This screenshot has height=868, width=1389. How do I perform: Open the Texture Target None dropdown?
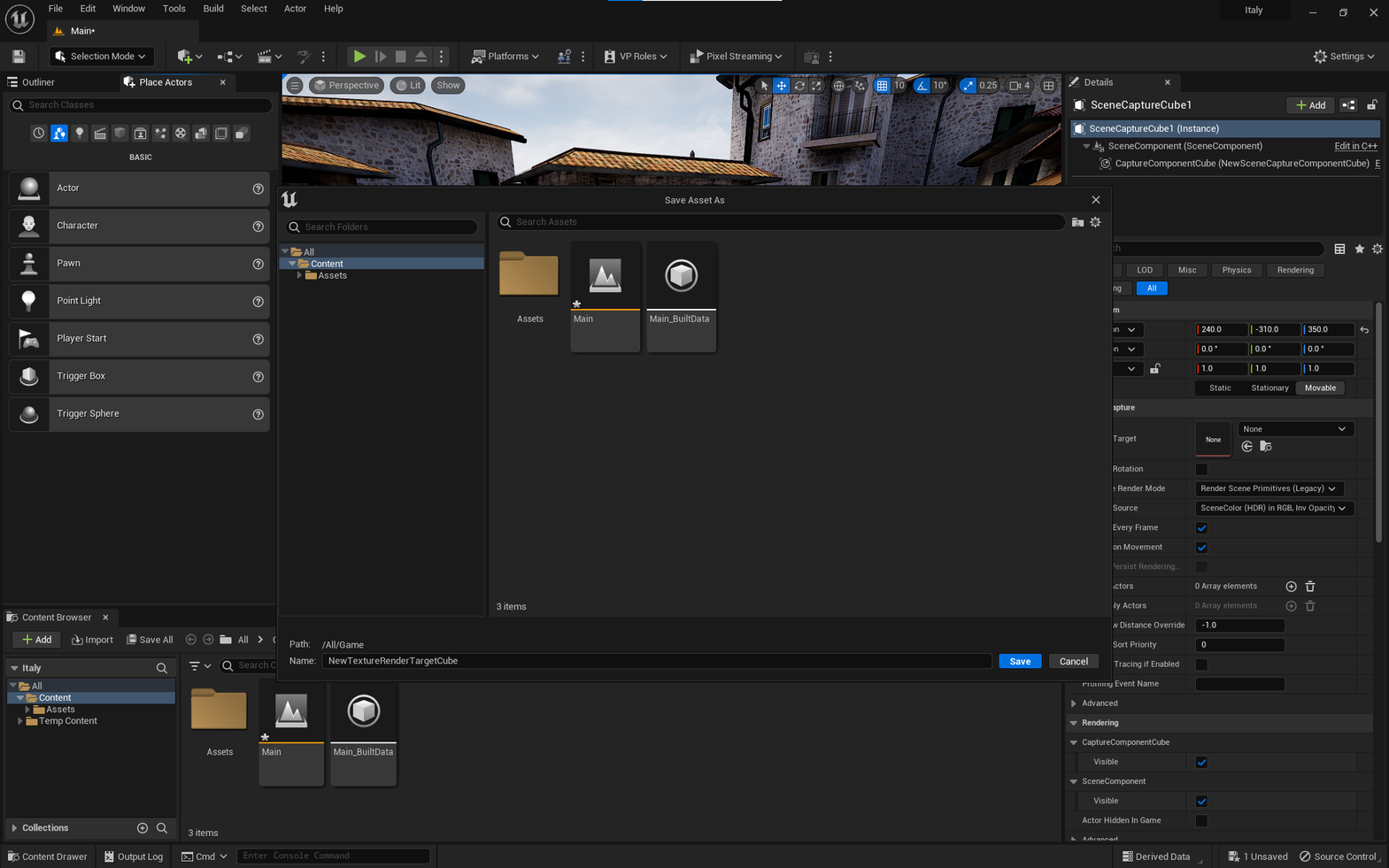[x=1294, y=429]
